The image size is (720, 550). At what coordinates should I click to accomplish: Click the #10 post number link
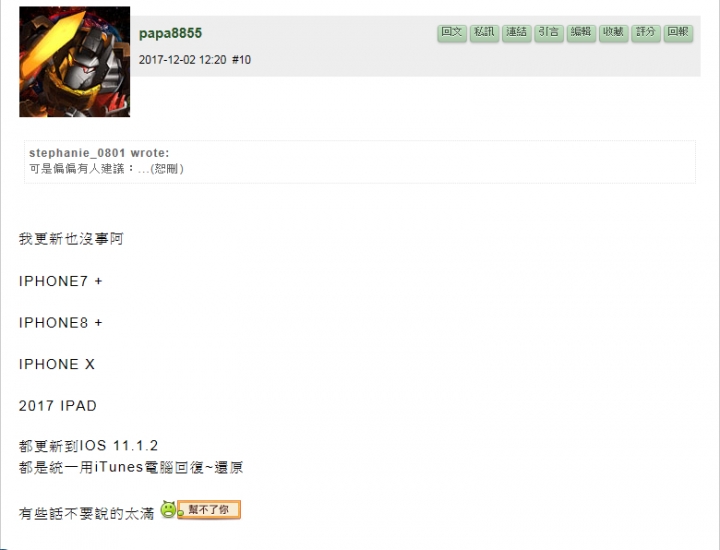coord(242,60)
